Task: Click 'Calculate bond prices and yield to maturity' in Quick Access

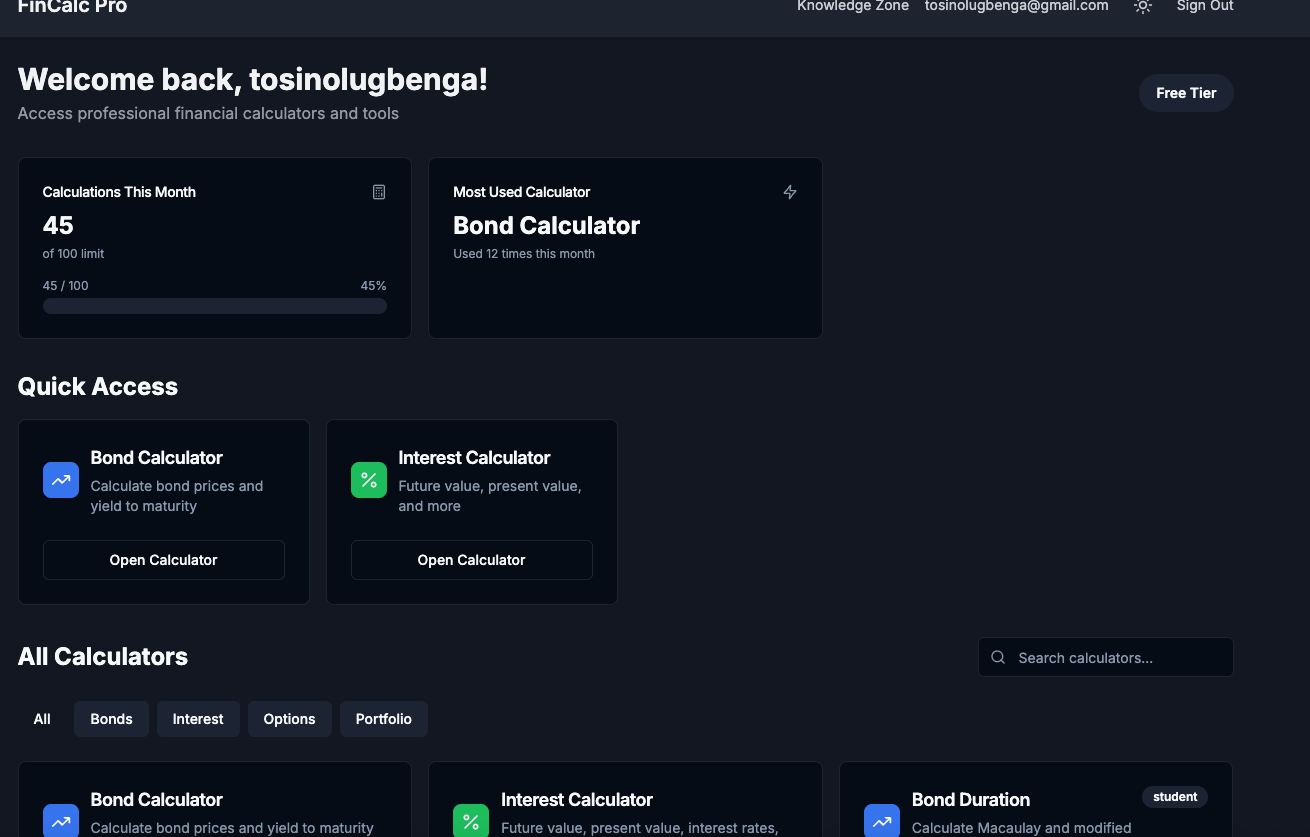Action: (x=177, y=496)
